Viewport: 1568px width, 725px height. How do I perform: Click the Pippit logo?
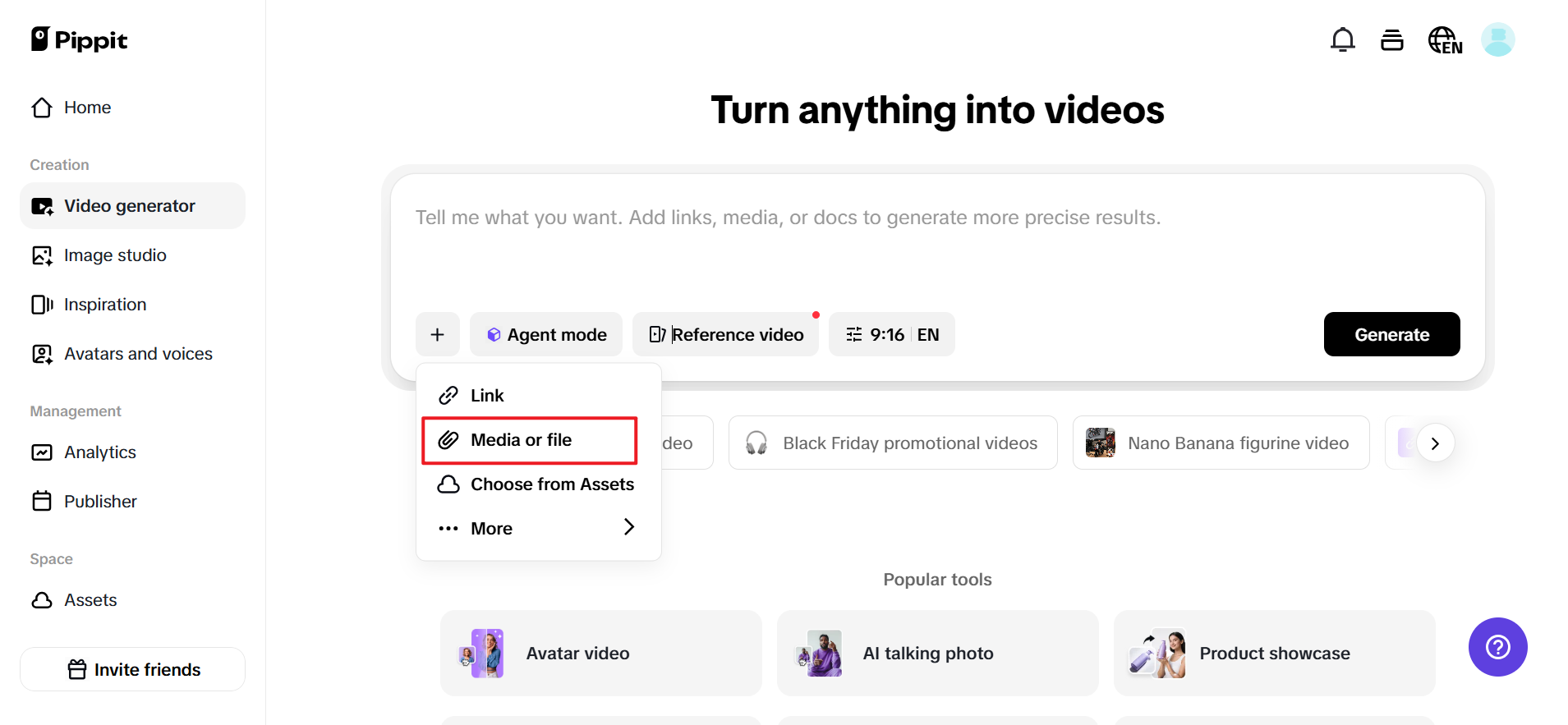[79, 39]
